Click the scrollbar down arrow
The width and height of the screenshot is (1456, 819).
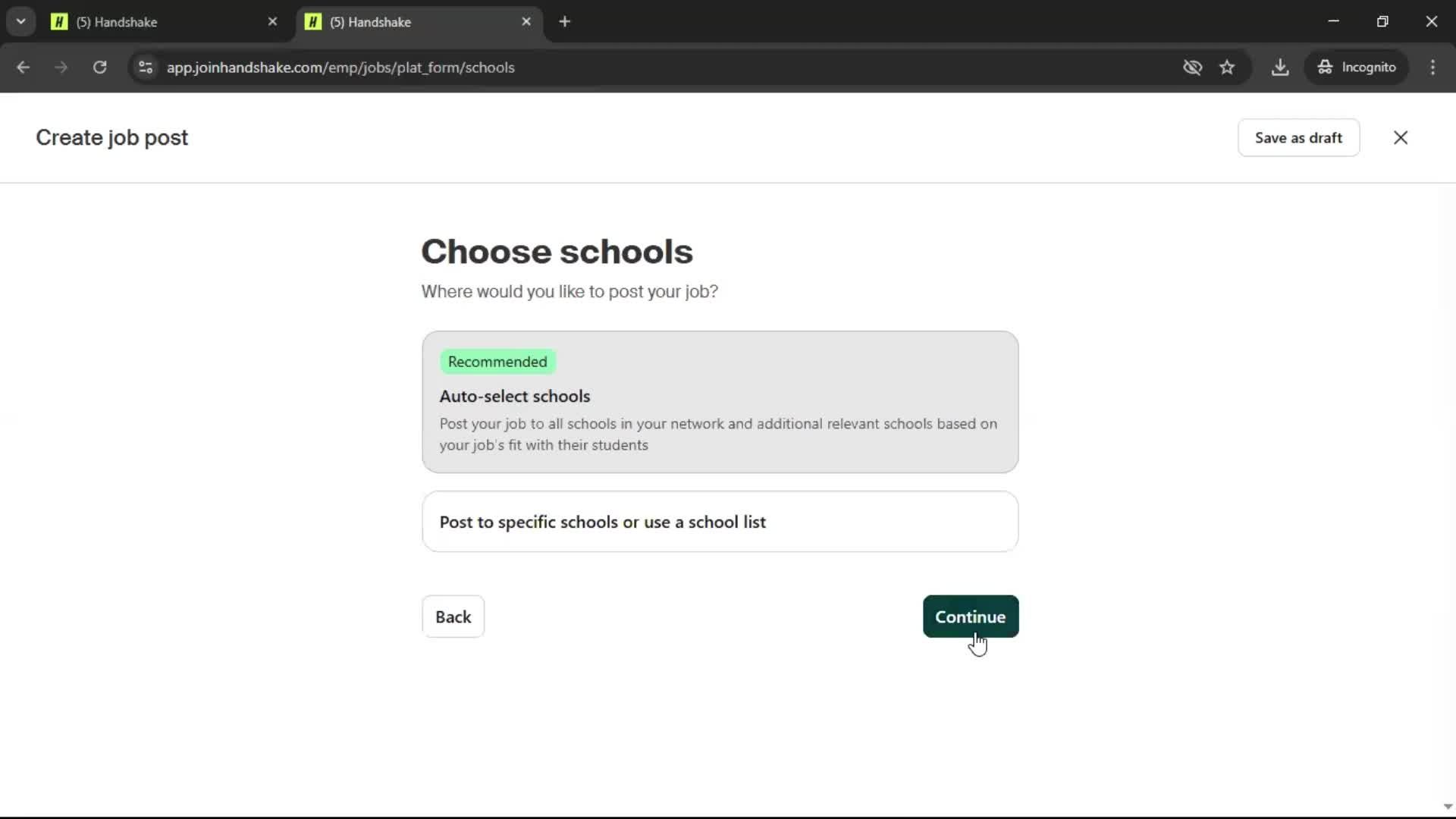click(1448, 807)
